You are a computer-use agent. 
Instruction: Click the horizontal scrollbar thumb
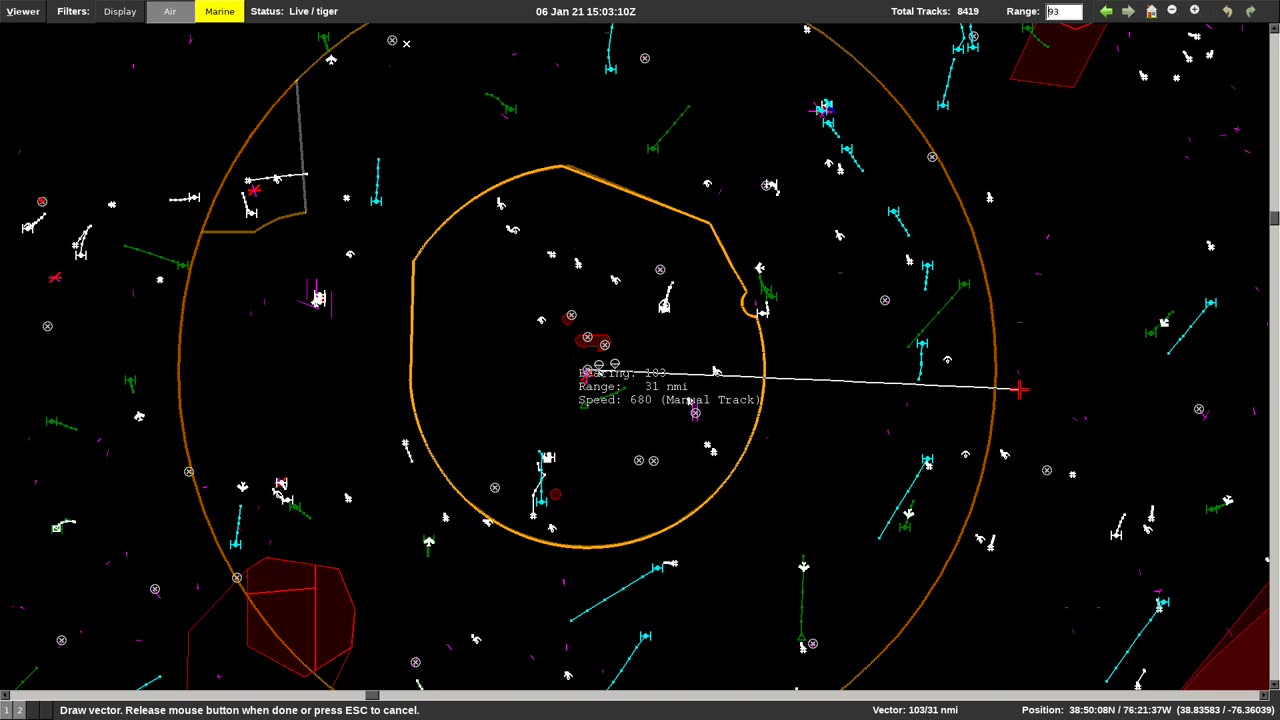[372, 695]
